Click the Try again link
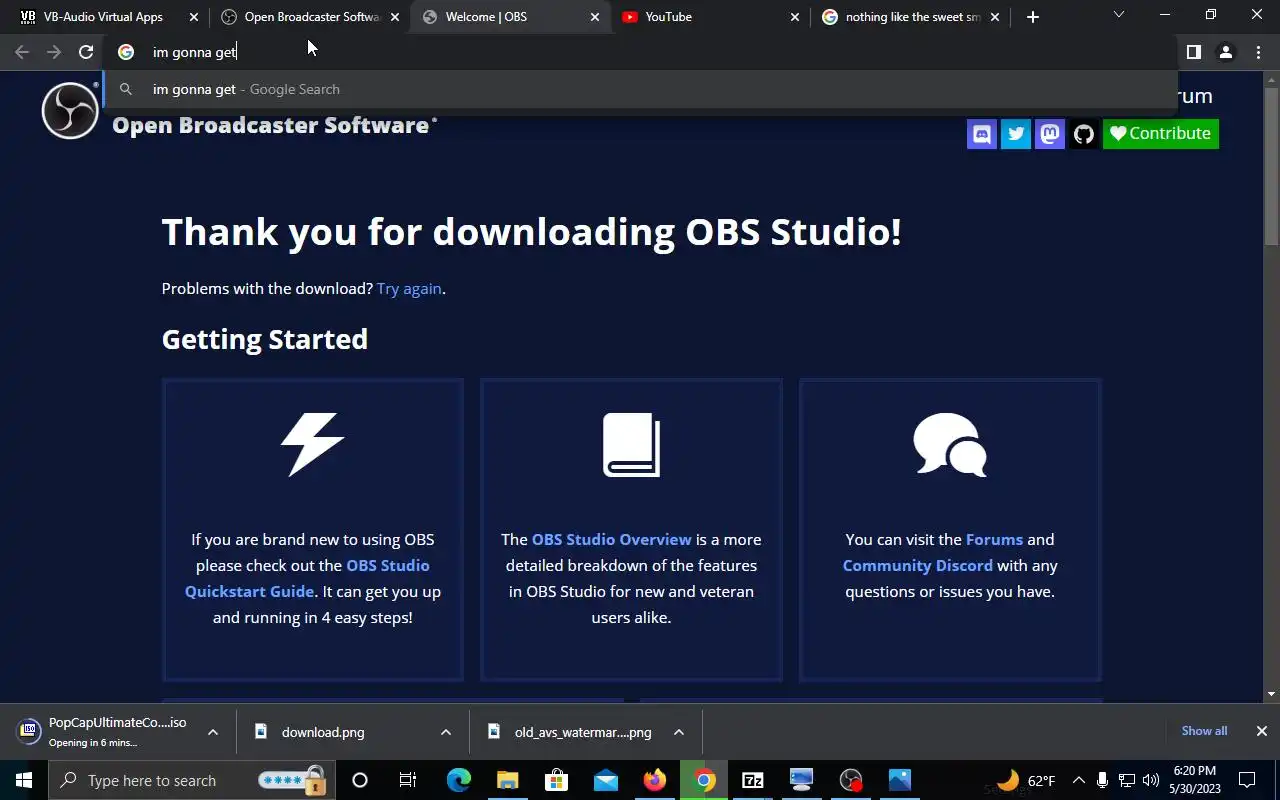 (x=409, y=288)
